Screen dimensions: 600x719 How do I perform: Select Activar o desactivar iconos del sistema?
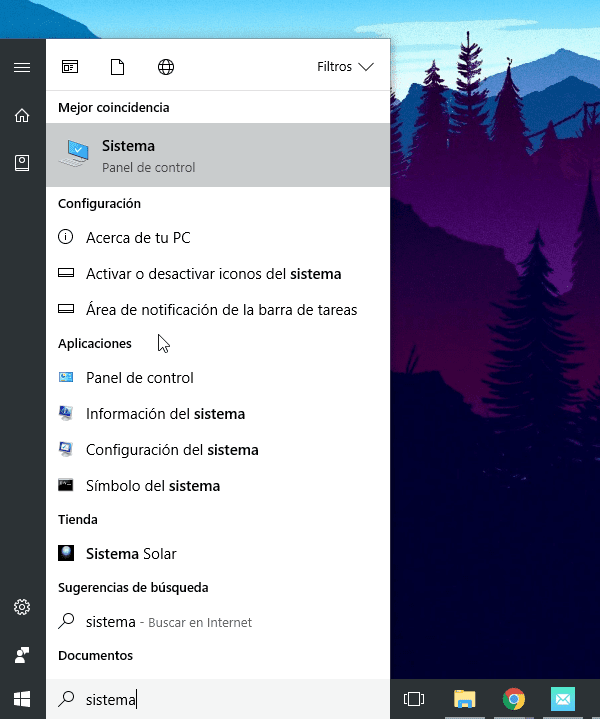pos(213,274)
